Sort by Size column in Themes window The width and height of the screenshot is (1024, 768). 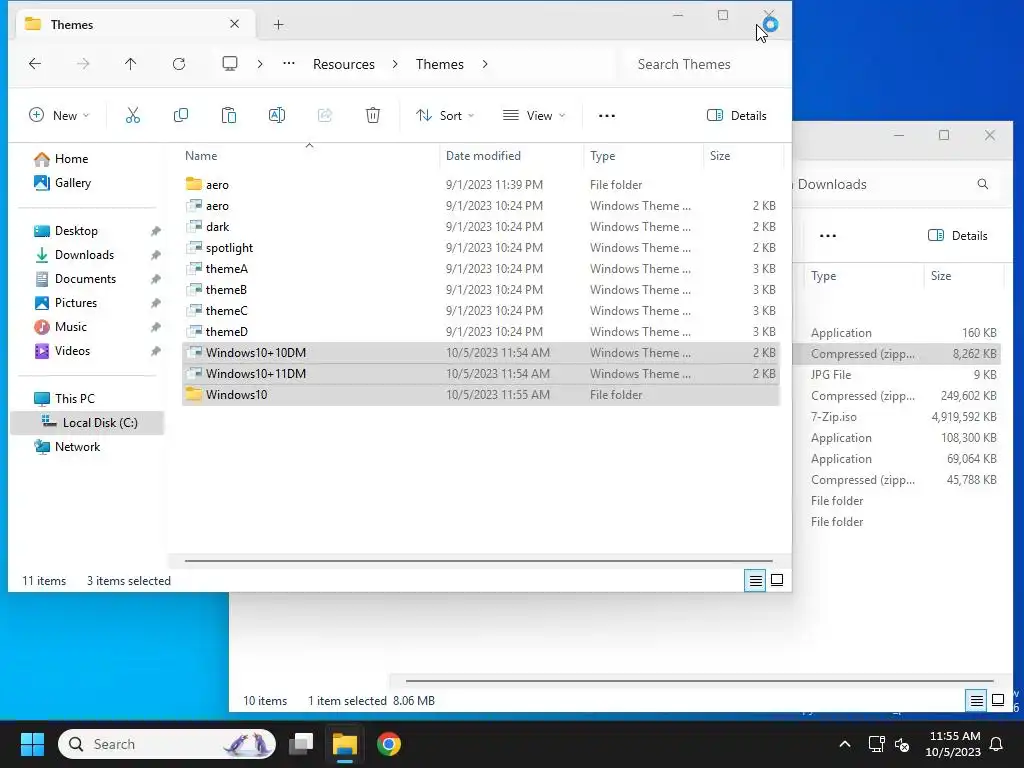coord(743,155)
